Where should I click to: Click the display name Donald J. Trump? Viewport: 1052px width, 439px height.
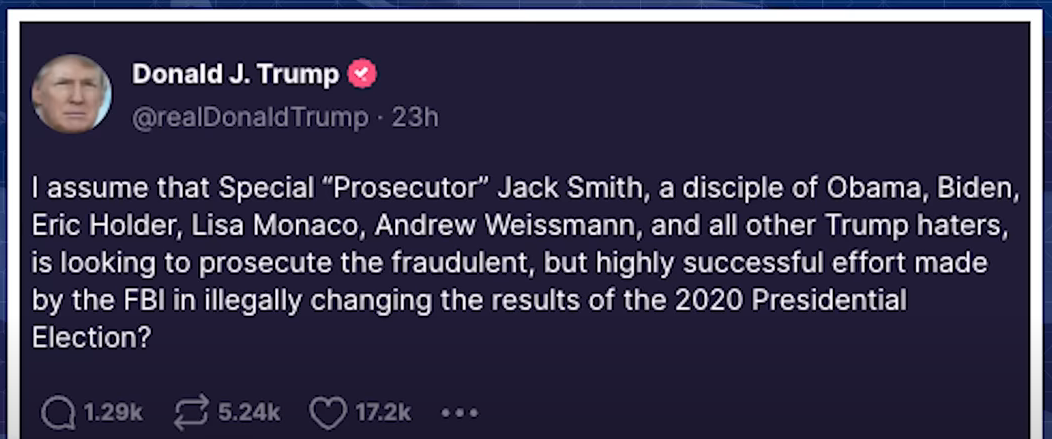[x=235, y=73]
